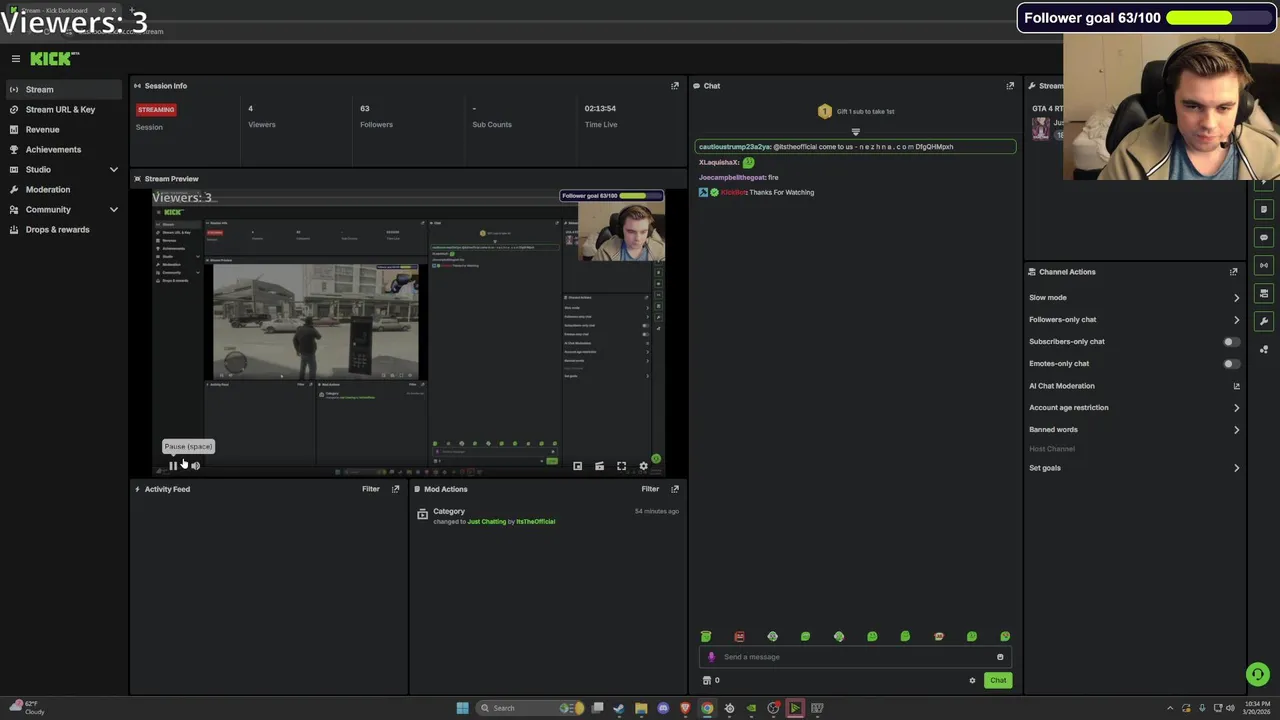Screen dimensions: 1280x720
Task: Open AI Chat Moderation external link
Action: pyautogui.click(x=1236, y=386)
